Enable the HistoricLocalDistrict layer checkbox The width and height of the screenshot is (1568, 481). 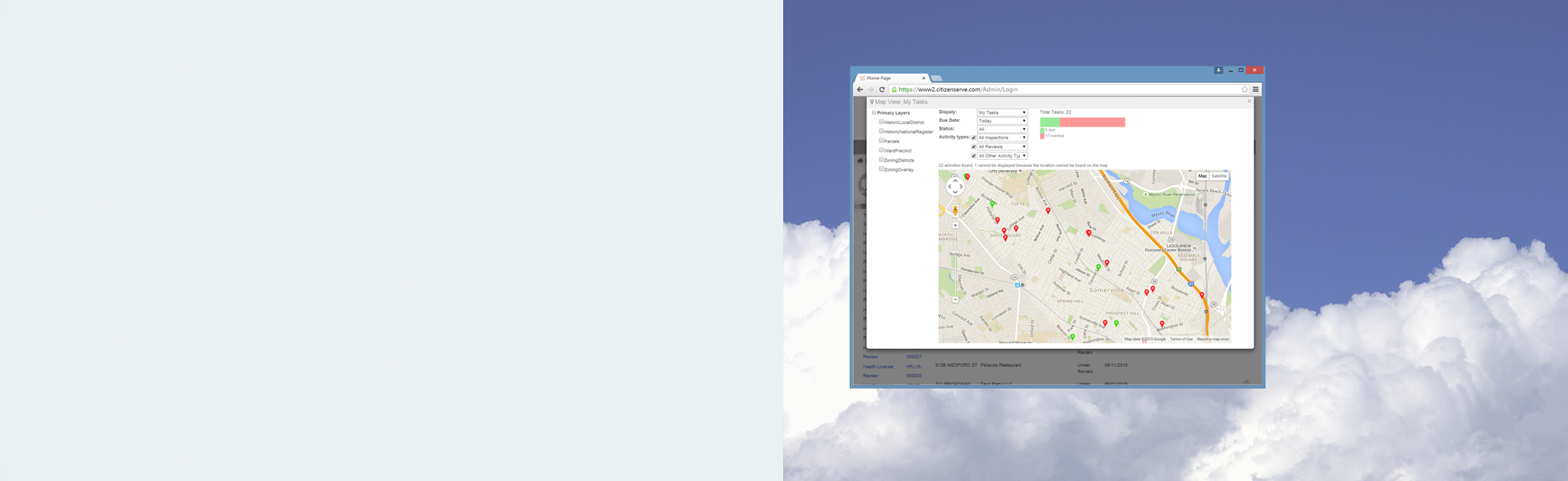point(881,122)
